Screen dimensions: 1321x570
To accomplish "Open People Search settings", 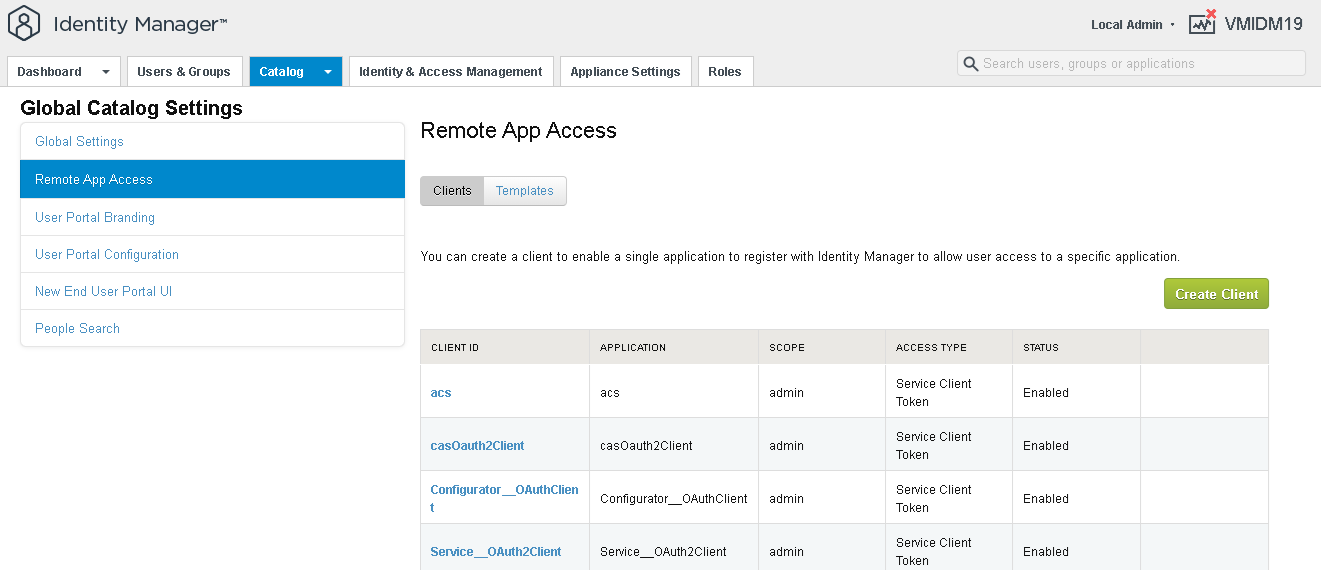I will [212, 328].
